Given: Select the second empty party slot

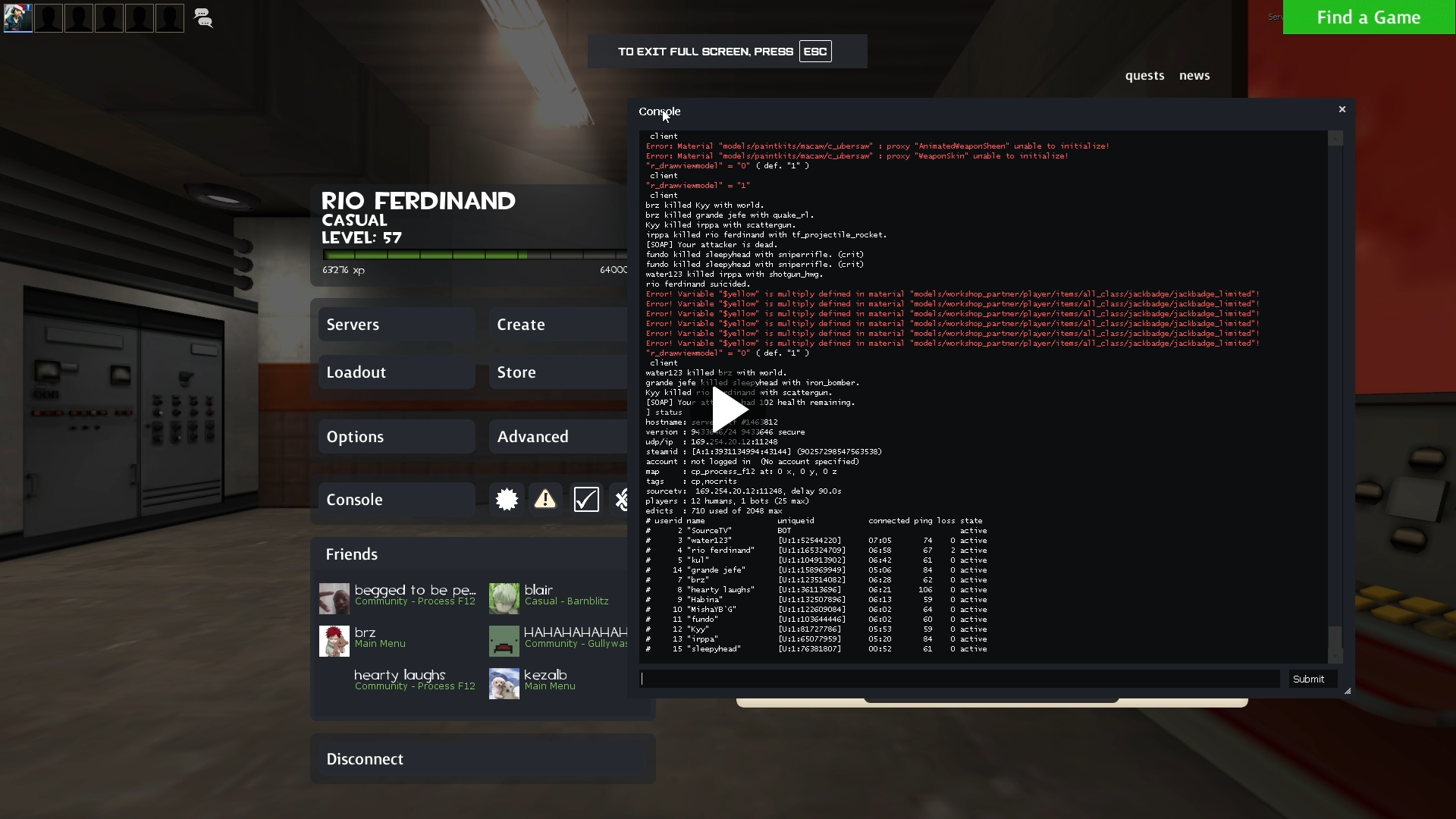Looking at the screenshot, I should point(79,17).
